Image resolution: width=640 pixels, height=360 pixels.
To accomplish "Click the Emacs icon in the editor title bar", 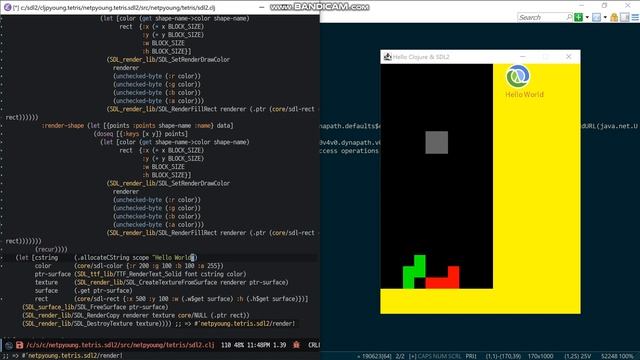I will pyautogui.click(x=7, y=7).
